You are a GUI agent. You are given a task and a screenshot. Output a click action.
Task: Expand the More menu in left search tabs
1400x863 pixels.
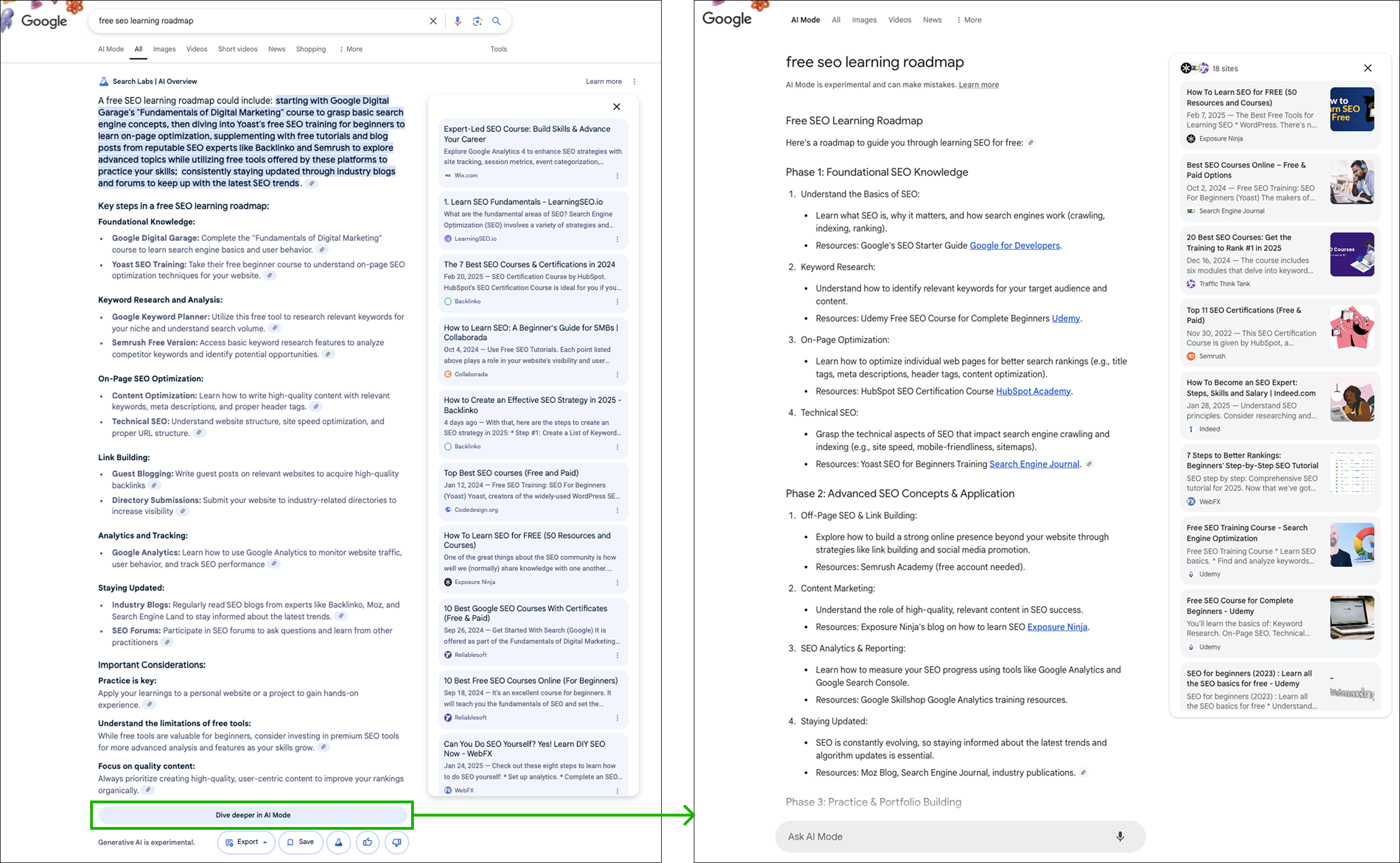351,49
